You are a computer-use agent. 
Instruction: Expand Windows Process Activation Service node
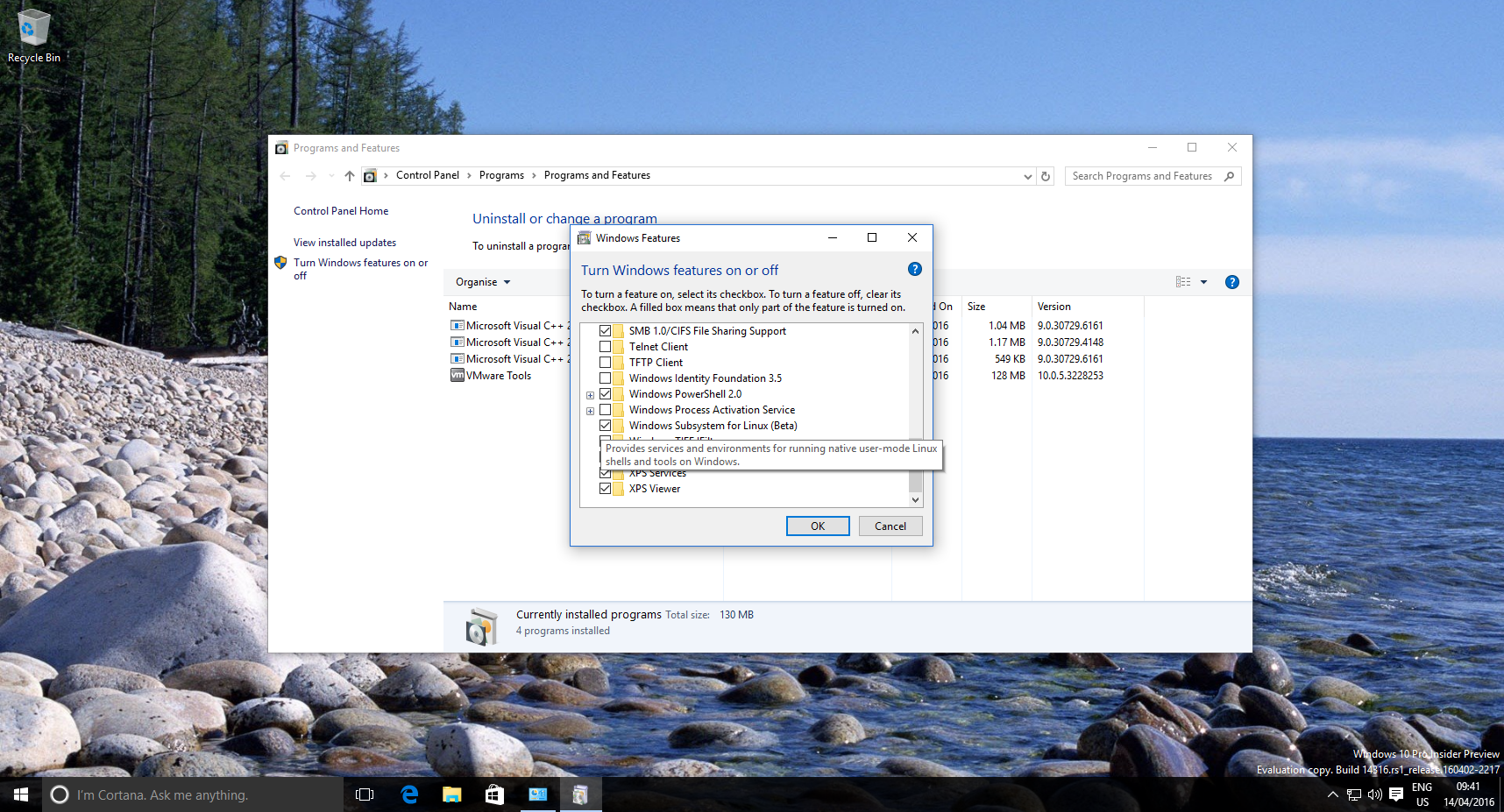point(590,411)
